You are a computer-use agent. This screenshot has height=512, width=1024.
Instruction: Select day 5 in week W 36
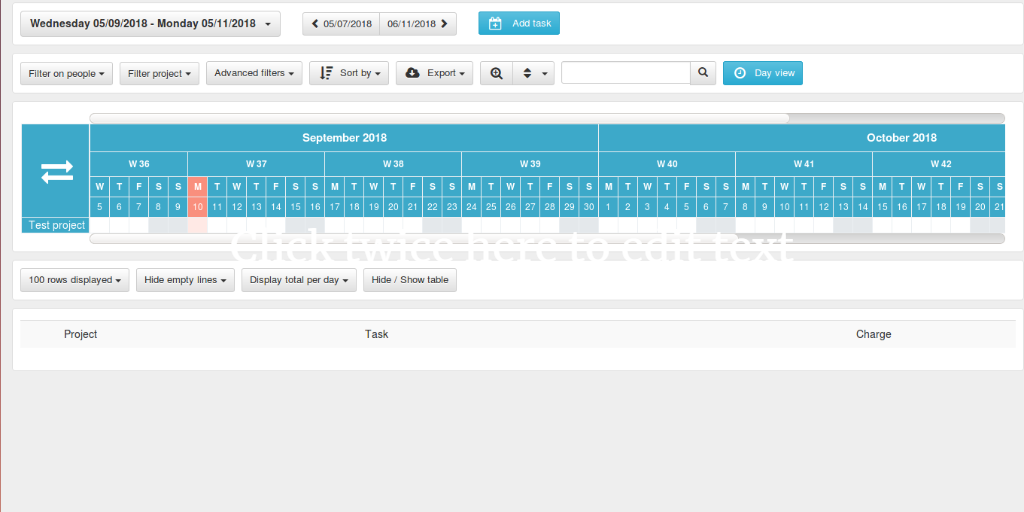pos(99,207)
